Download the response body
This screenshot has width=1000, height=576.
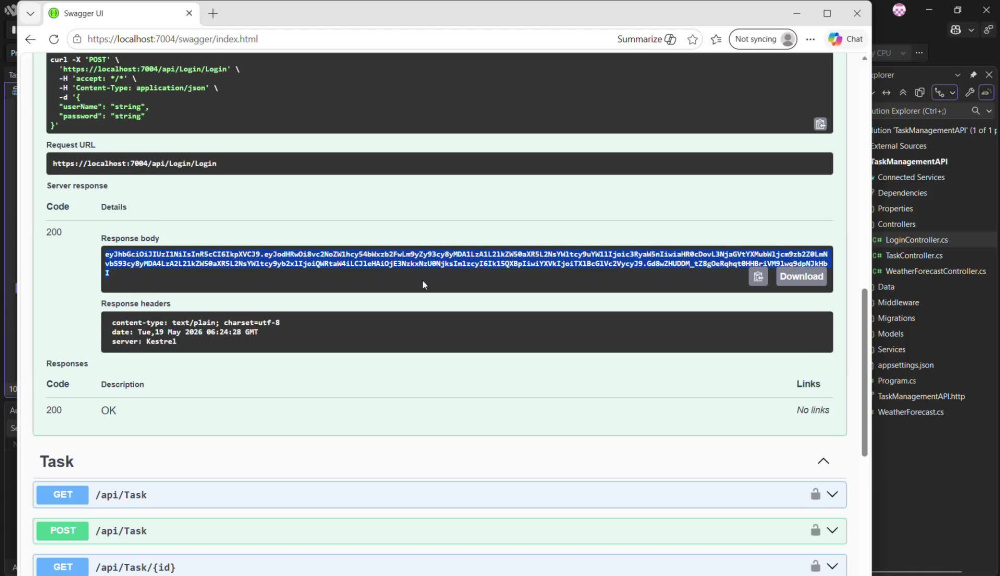[x=801, y=277]
